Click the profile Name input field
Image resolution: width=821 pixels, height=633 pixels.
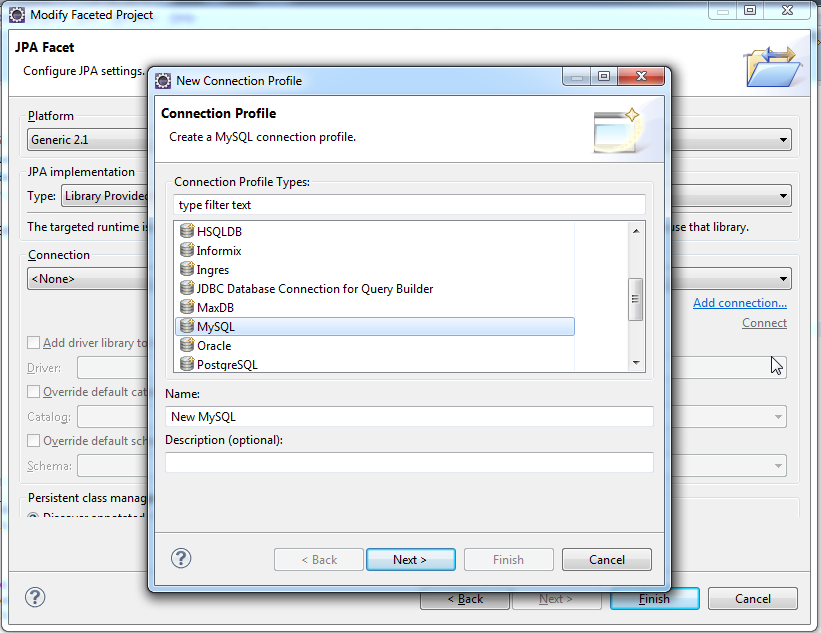(409, 417)
